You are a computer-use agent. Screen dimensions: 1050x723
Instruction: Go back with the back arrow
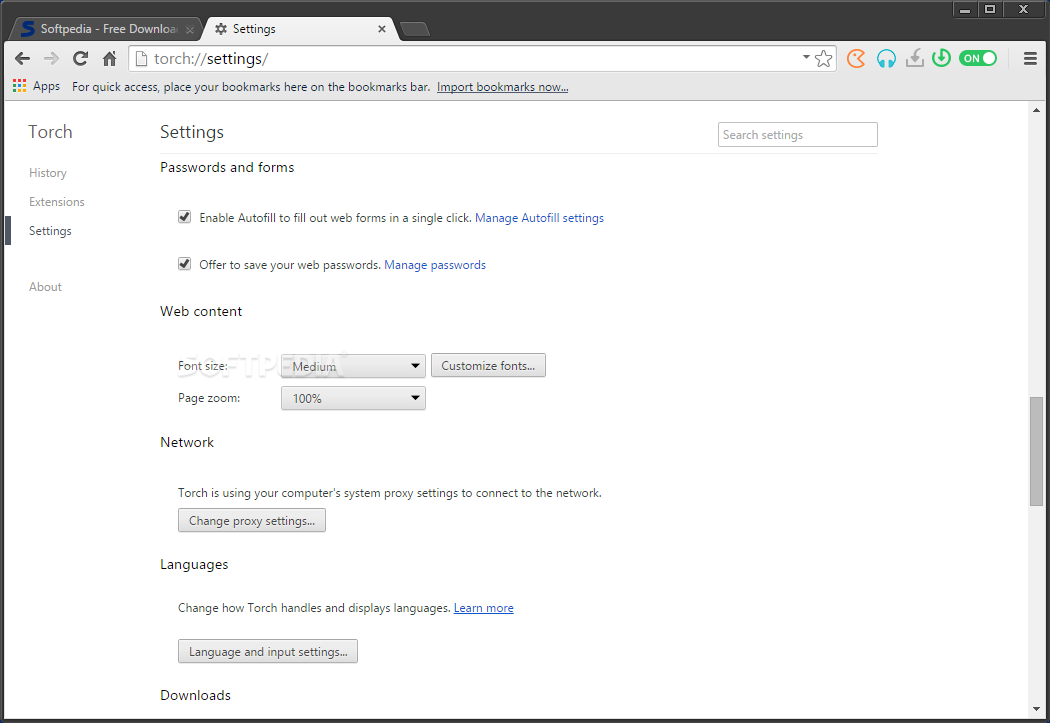pyautogui.click(x=23, y=59)
